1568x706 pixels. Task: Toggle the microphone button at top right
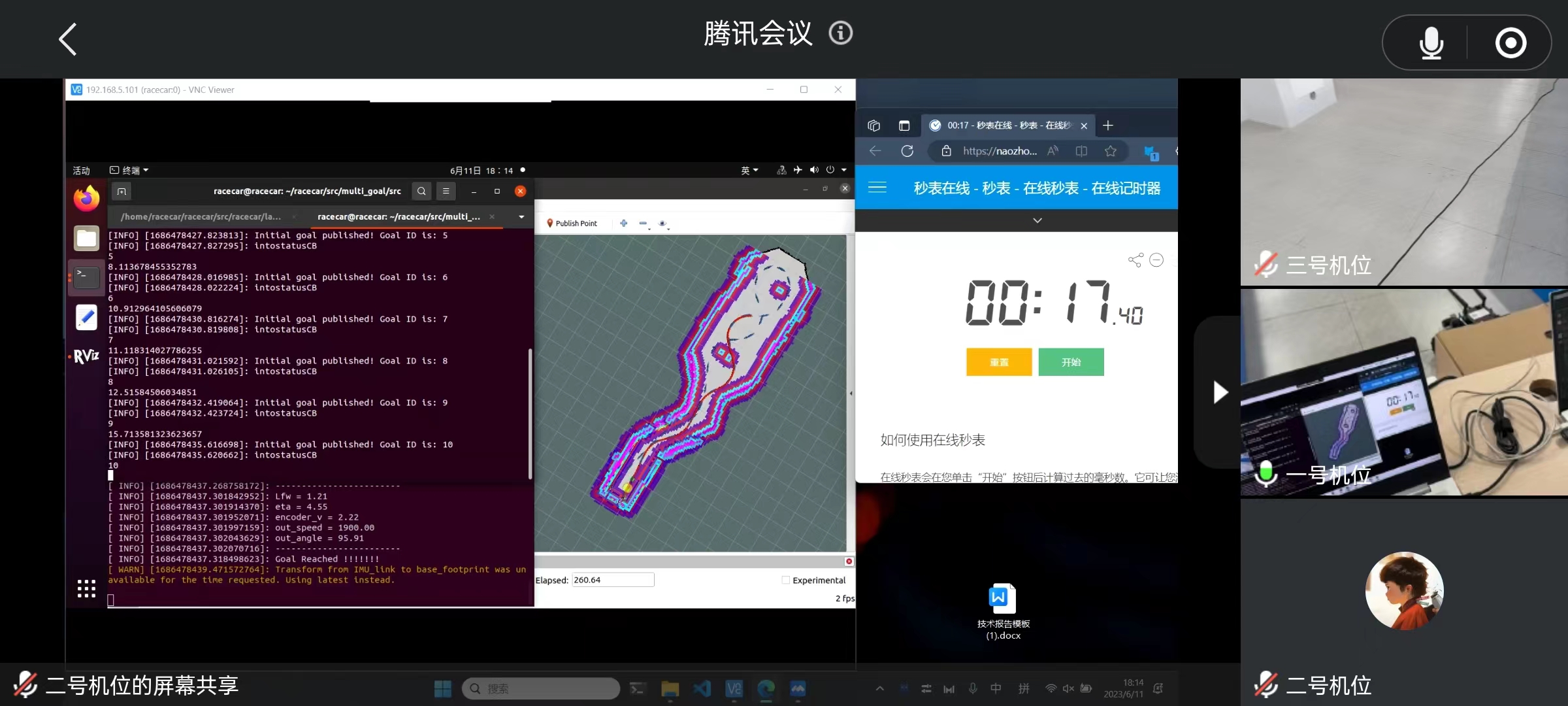coord(1431,43)
